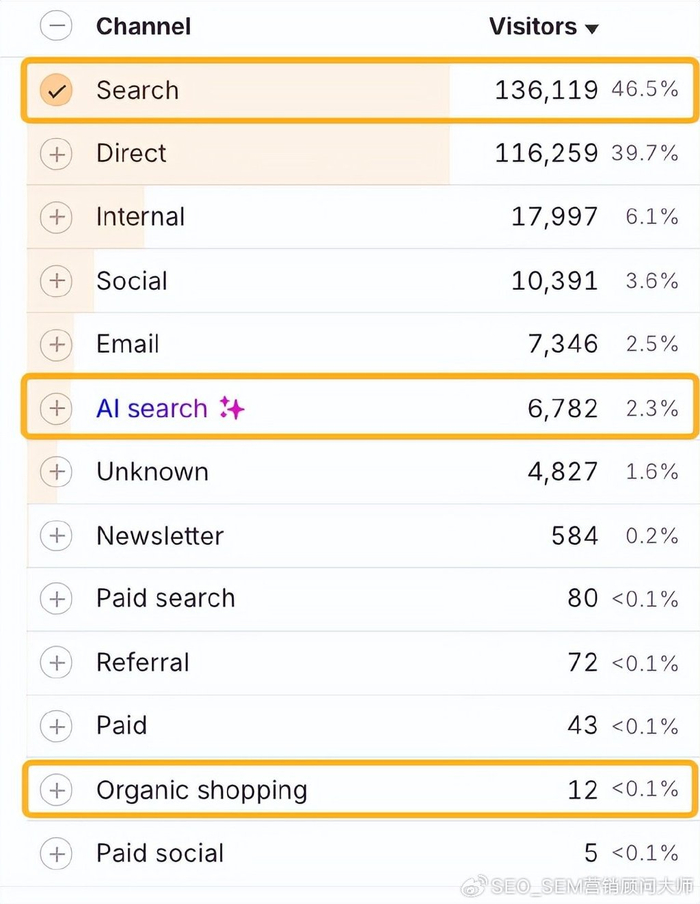Open the Visitors sort dropdown arrow
Viewport: 700px width, 904px height.
click(x=592, y=29)
